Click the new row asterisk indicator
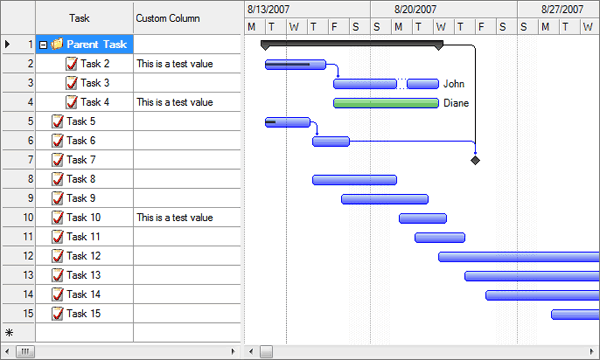The height and width of the screenshot is (360, 600). 10,332
